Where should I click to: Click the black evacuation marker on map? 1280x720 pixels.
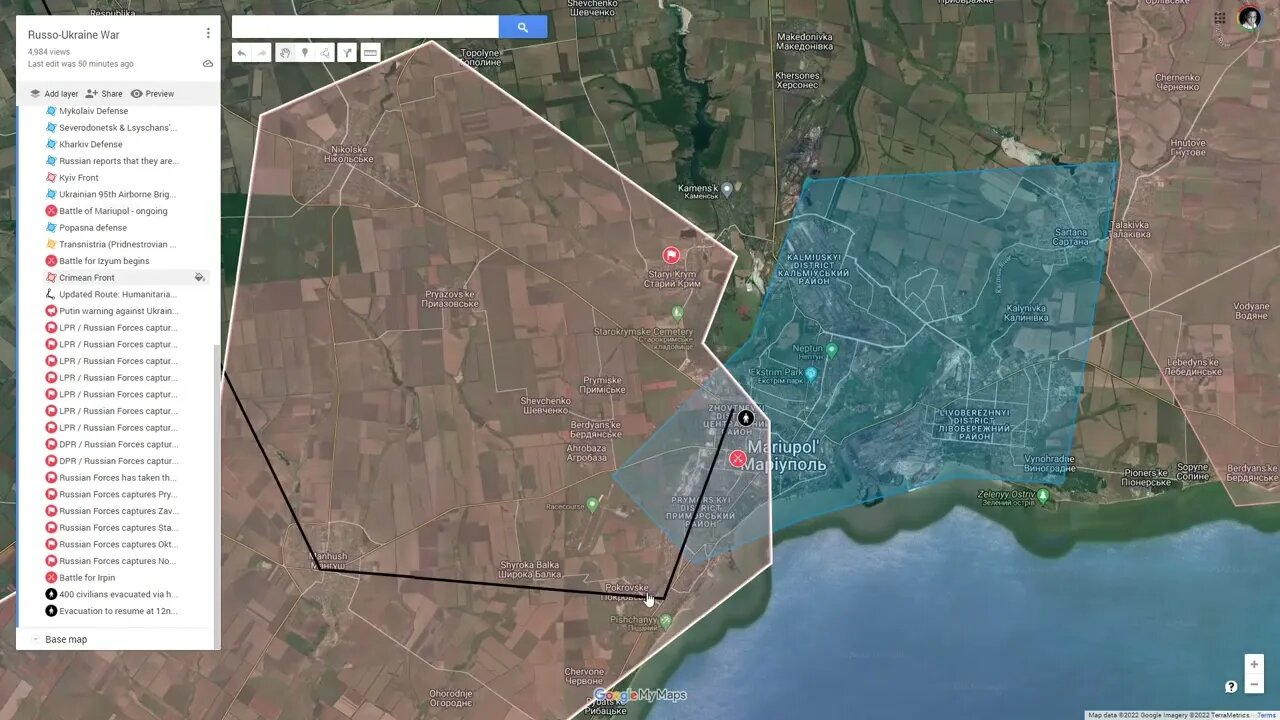(746, 418)
